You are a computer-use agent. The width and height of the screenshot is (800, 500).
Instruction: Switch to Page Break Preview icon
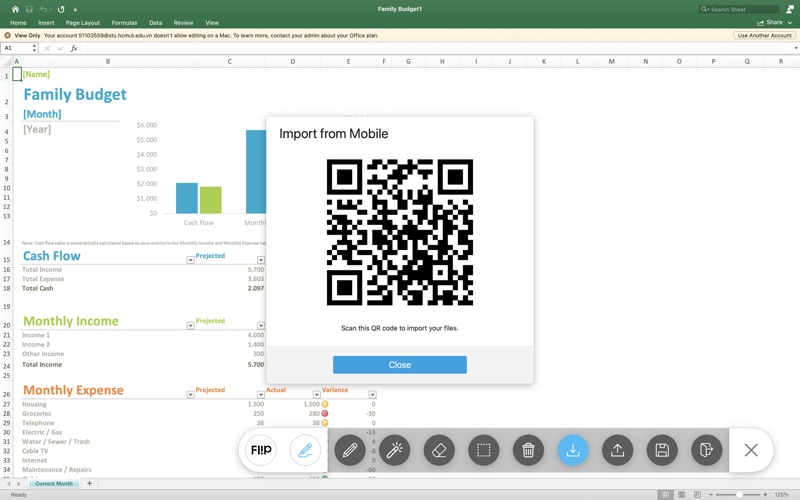[697, 494]
